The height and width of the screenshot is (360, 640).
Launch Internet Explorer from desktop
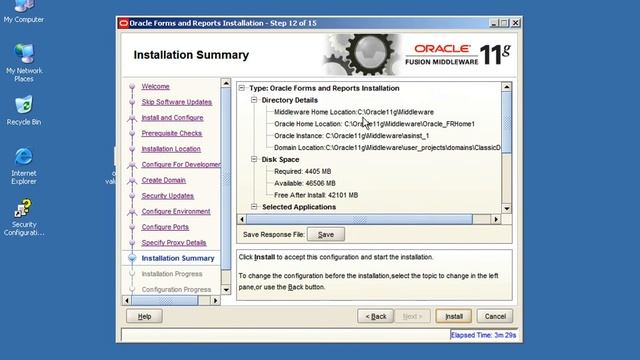click(24, 166)
